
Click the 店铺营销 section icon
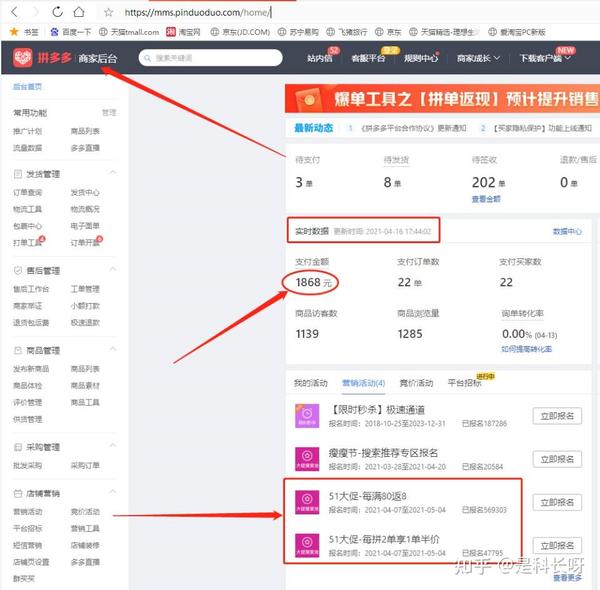18,493
